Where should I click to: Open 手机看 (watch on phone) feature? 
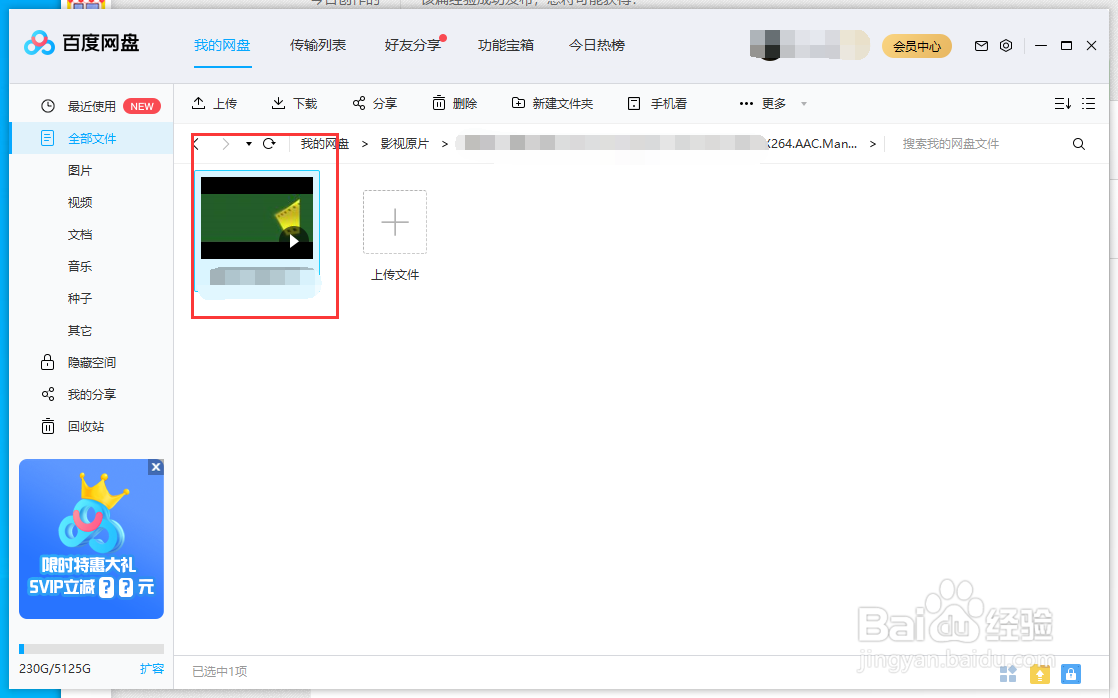coord(656,103)
